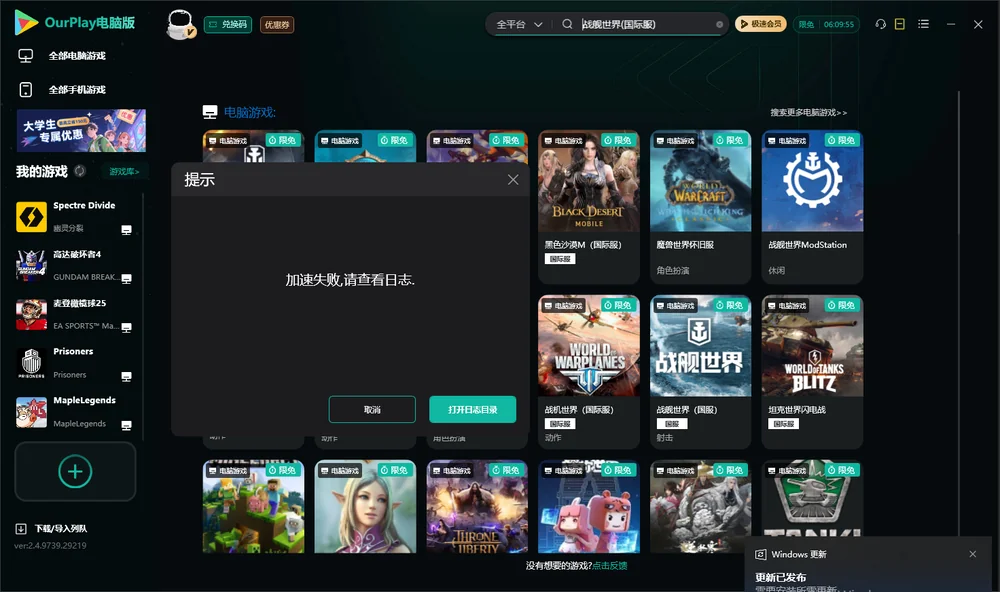Click the PC icon on the GUNDAM BREAKER row

[126, 279]
